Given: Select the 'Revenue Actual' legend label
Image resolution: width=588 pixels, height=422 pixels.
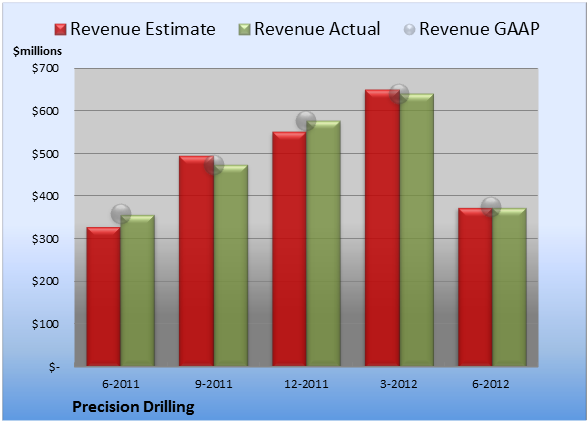Looking at the screenshot, I should click(317, 29).
